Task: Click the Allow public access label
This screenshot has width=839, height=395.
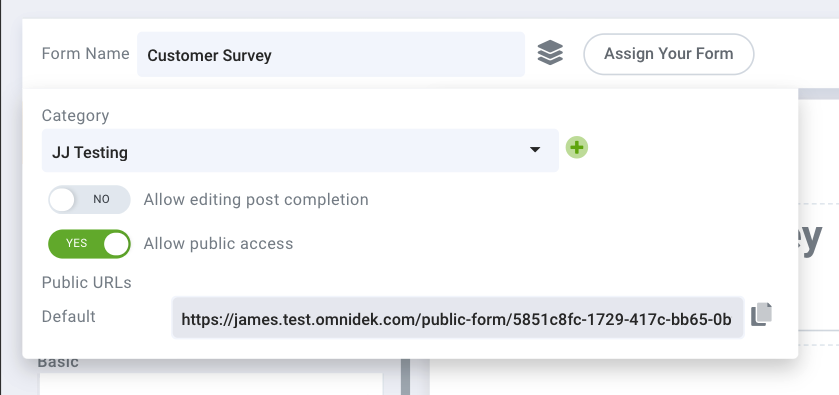Action: 218,244
